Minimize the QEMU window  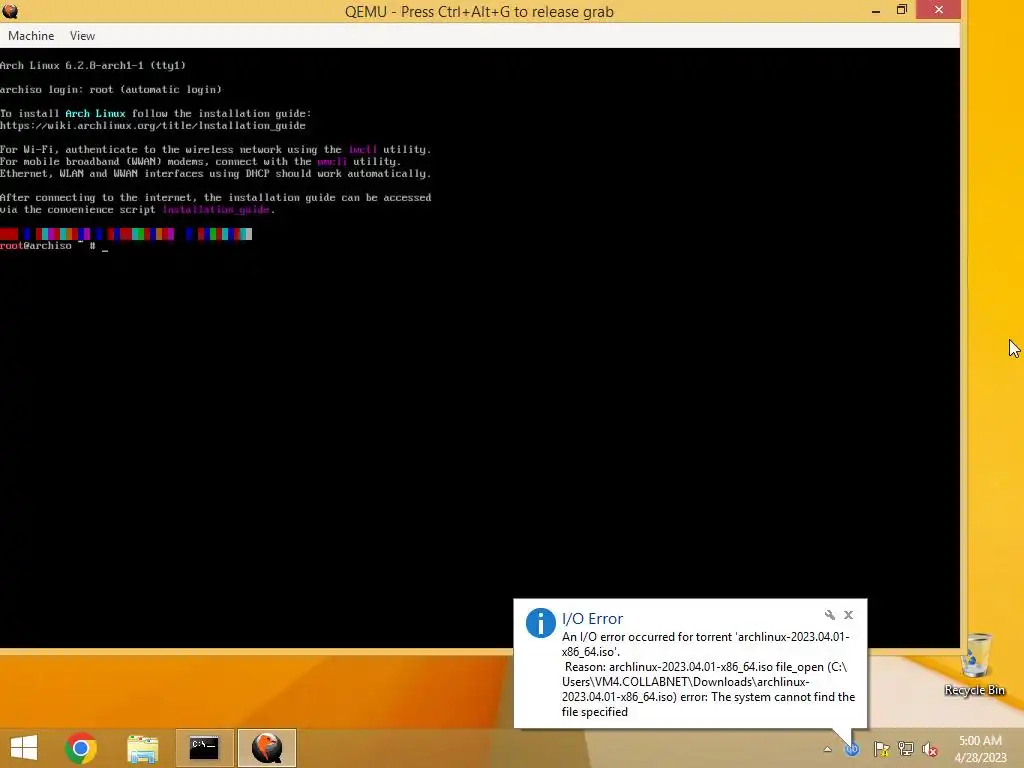click(x=876, y=10)
